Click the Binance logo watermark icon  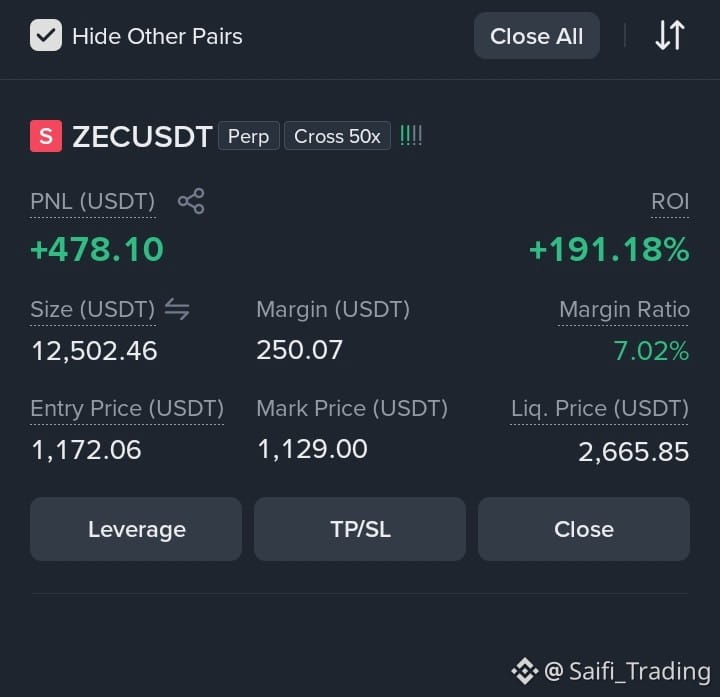[x=525, y=671]
